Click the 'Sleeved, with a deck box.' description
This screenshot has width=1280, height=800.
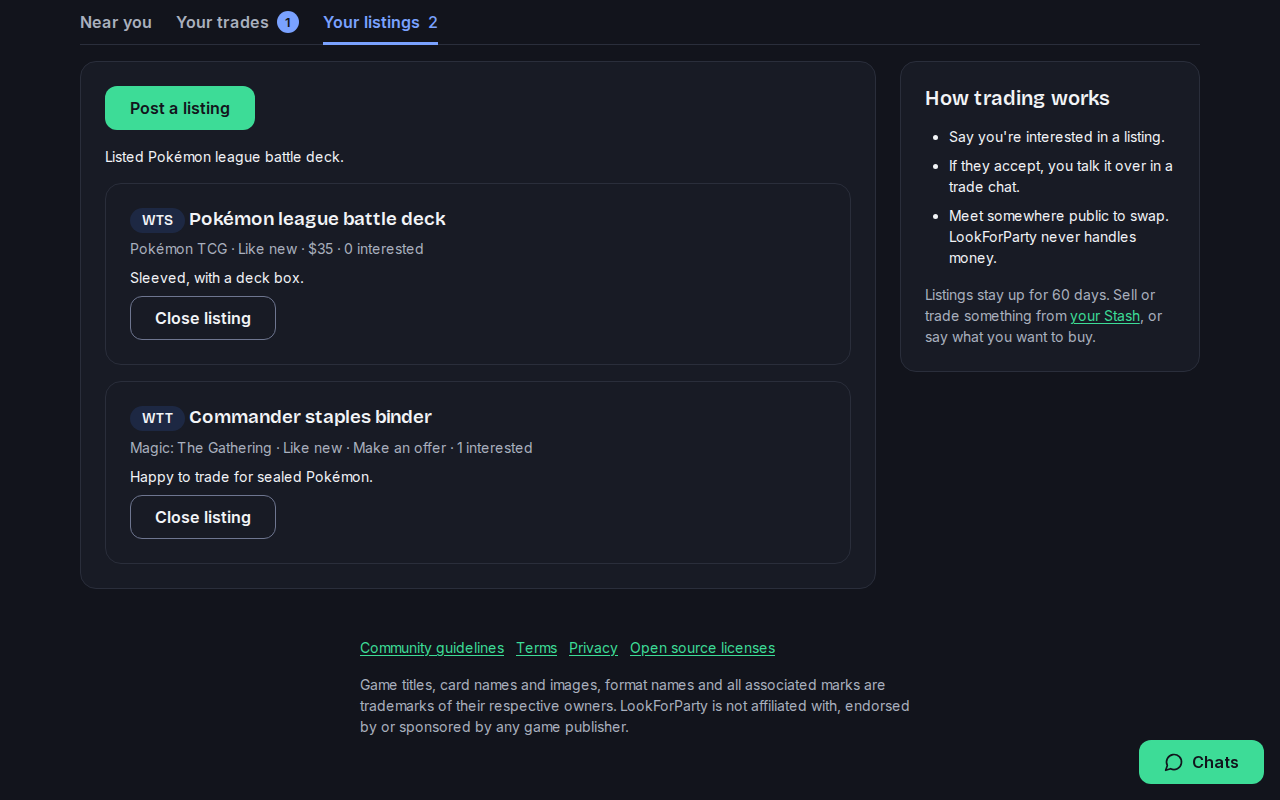tap(217, 278)
